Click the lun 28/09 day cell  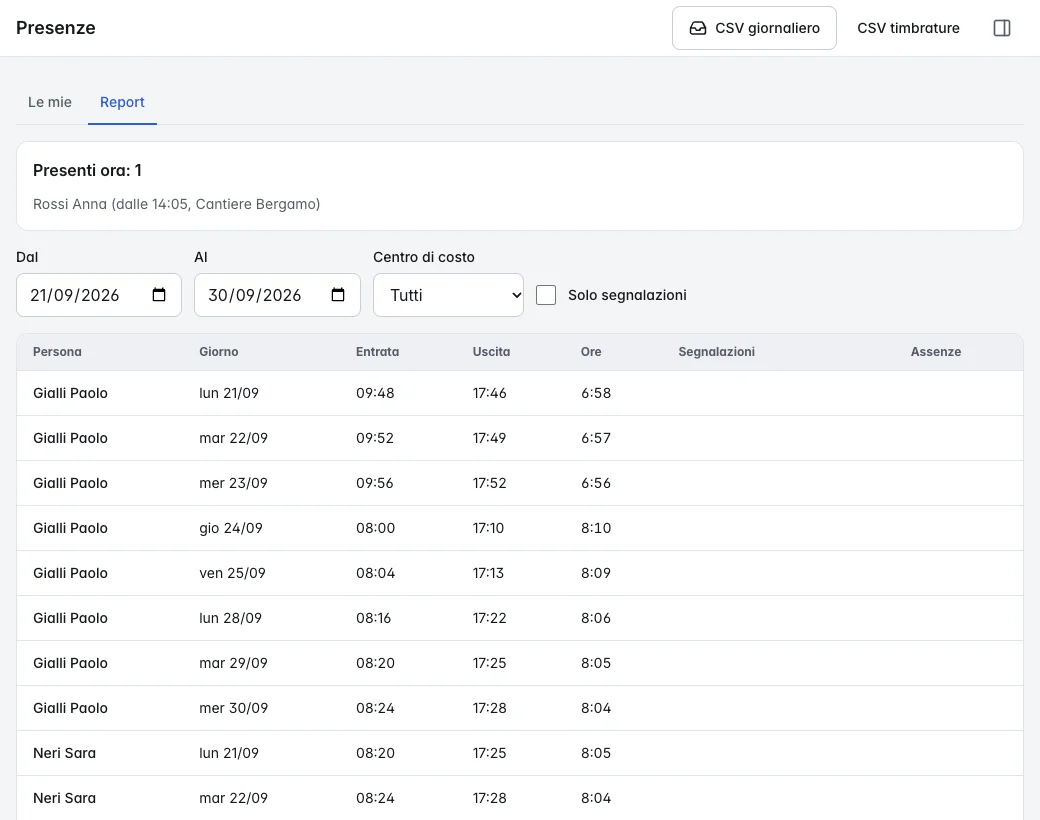point(231,619)
